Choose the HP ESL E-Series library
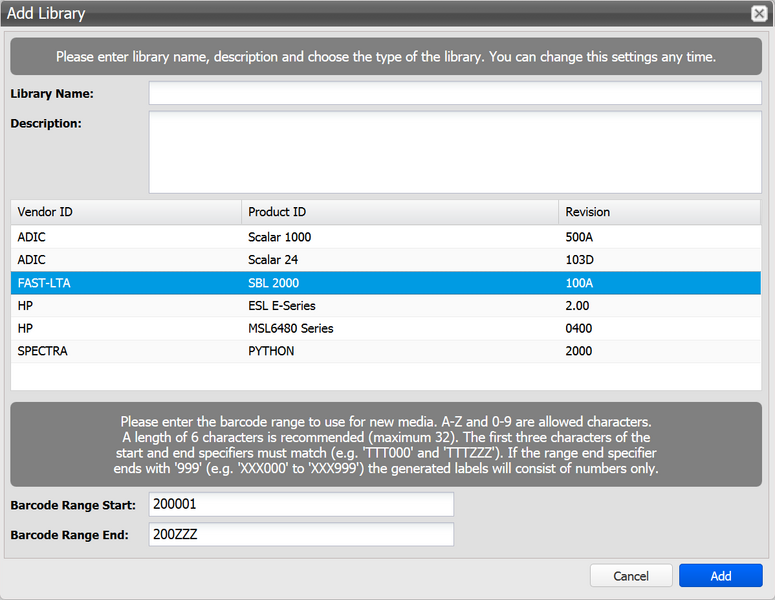This screenshot has height=600, width=775. pyautogui.click(x=386, y=306)
